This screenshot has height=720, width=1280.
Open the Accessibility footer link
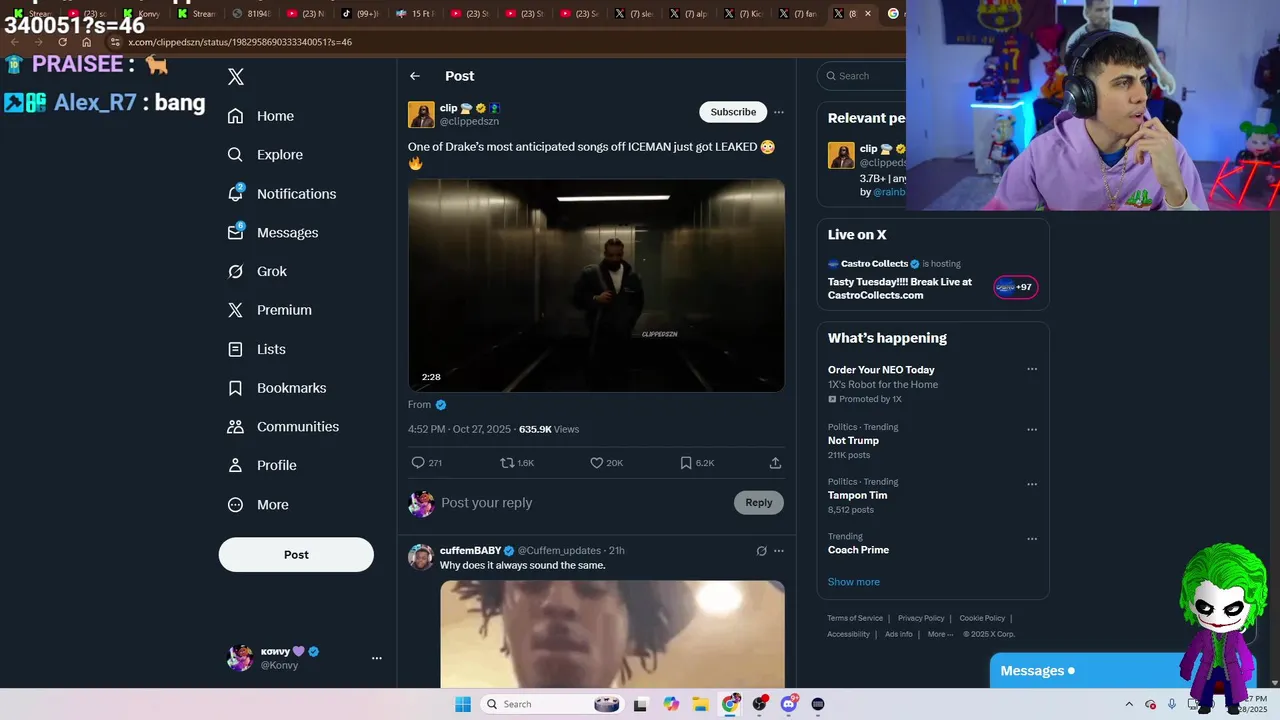(x=848, y=634)
